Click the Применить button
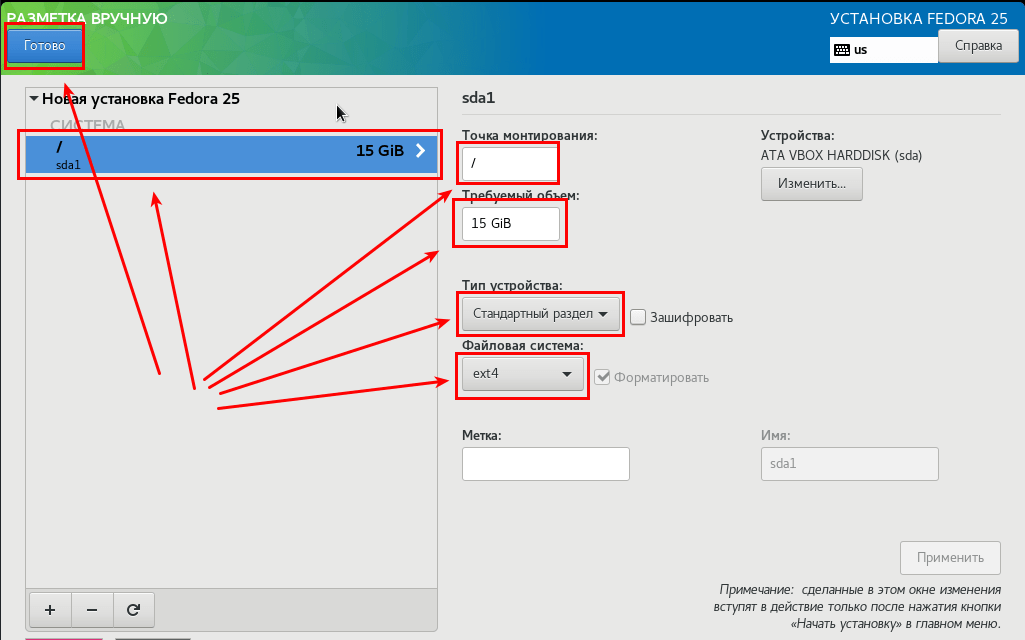 tap(950, 558)
